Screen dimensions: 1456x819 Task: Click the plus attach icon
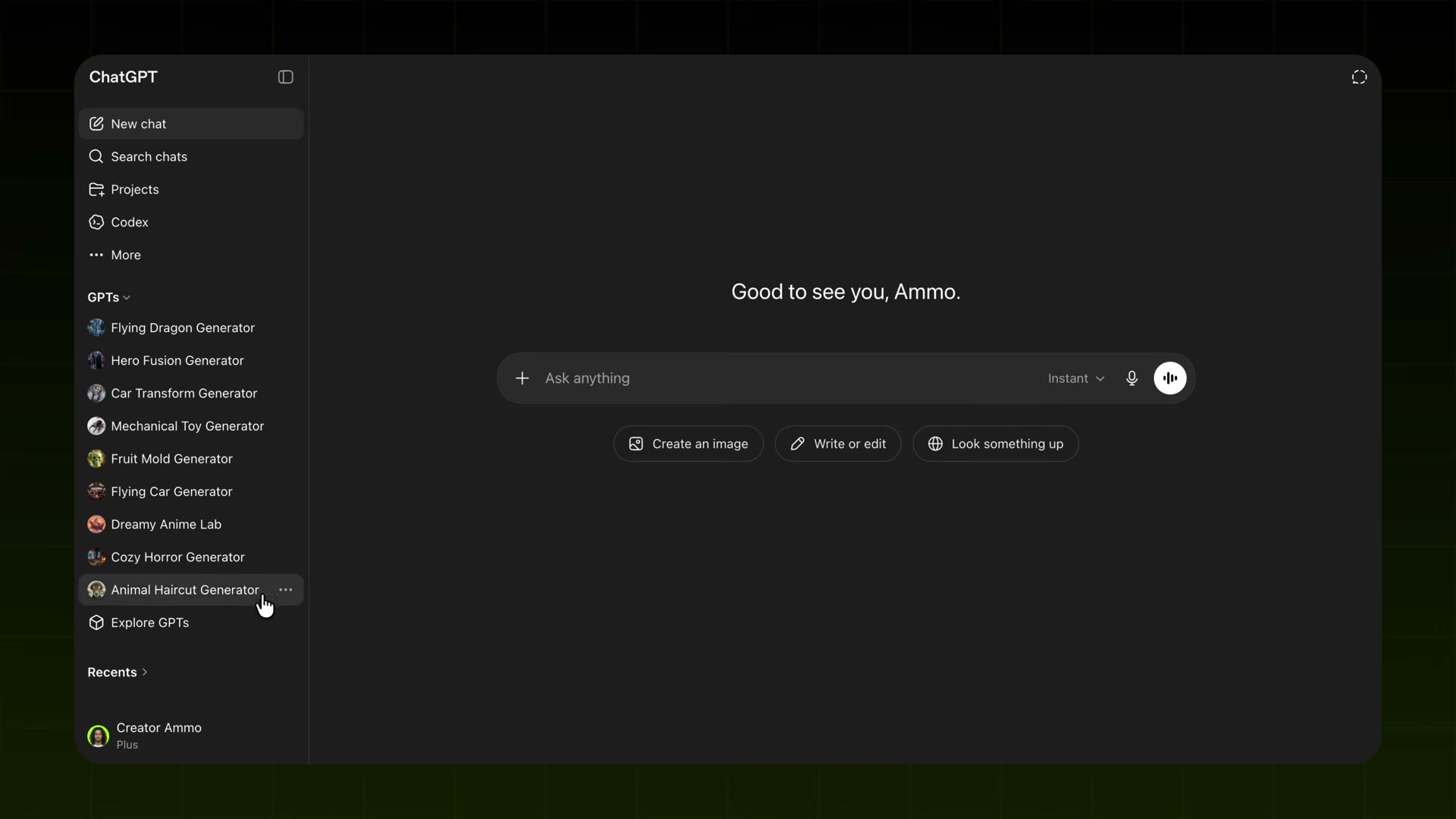[x=522, y=378]
